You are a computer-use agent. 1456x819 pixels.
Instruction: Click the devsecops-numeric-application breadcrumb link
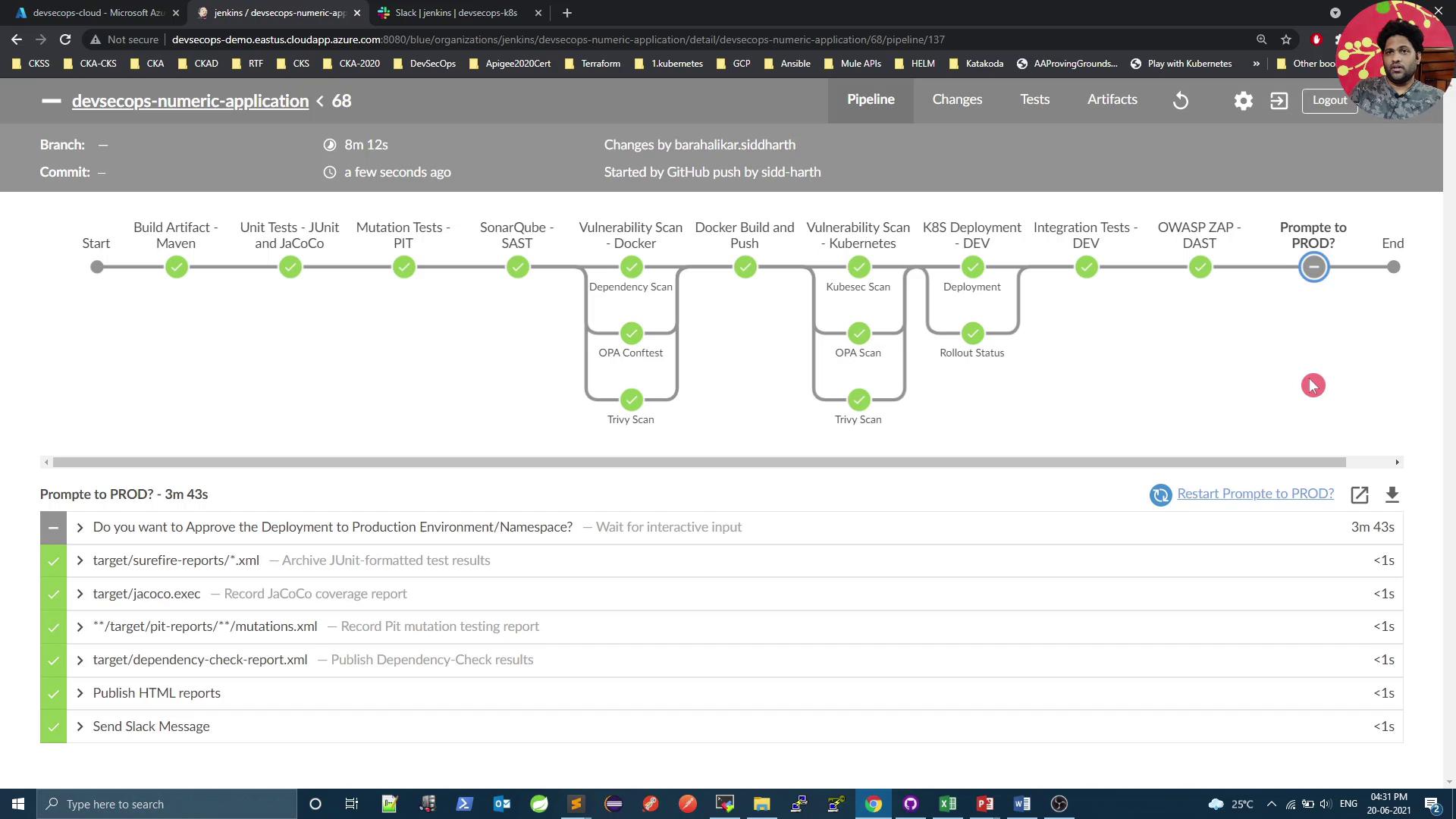coord(190,101)
